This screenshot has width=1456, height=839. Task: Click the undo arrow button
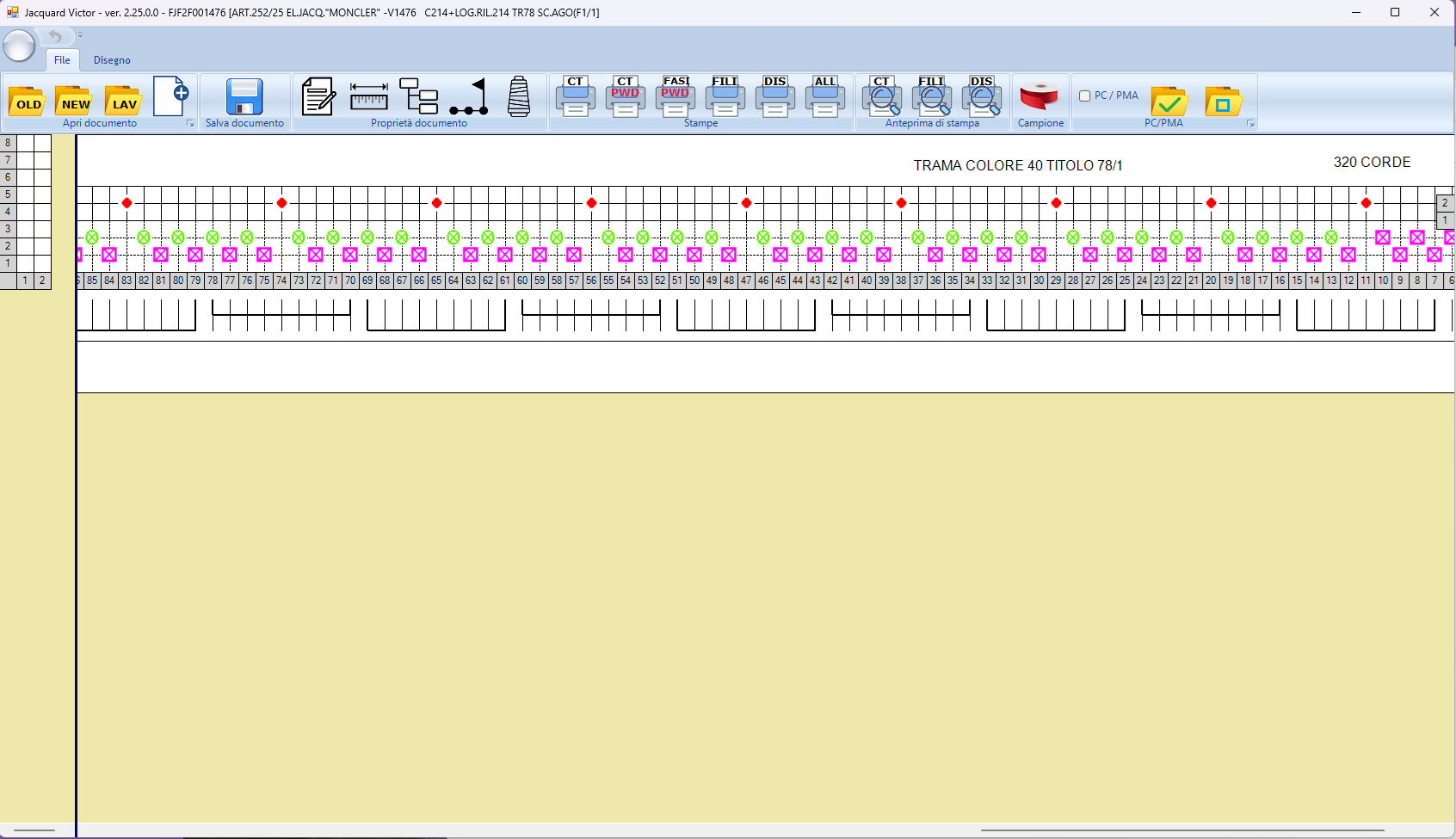(x=55, y=36)
